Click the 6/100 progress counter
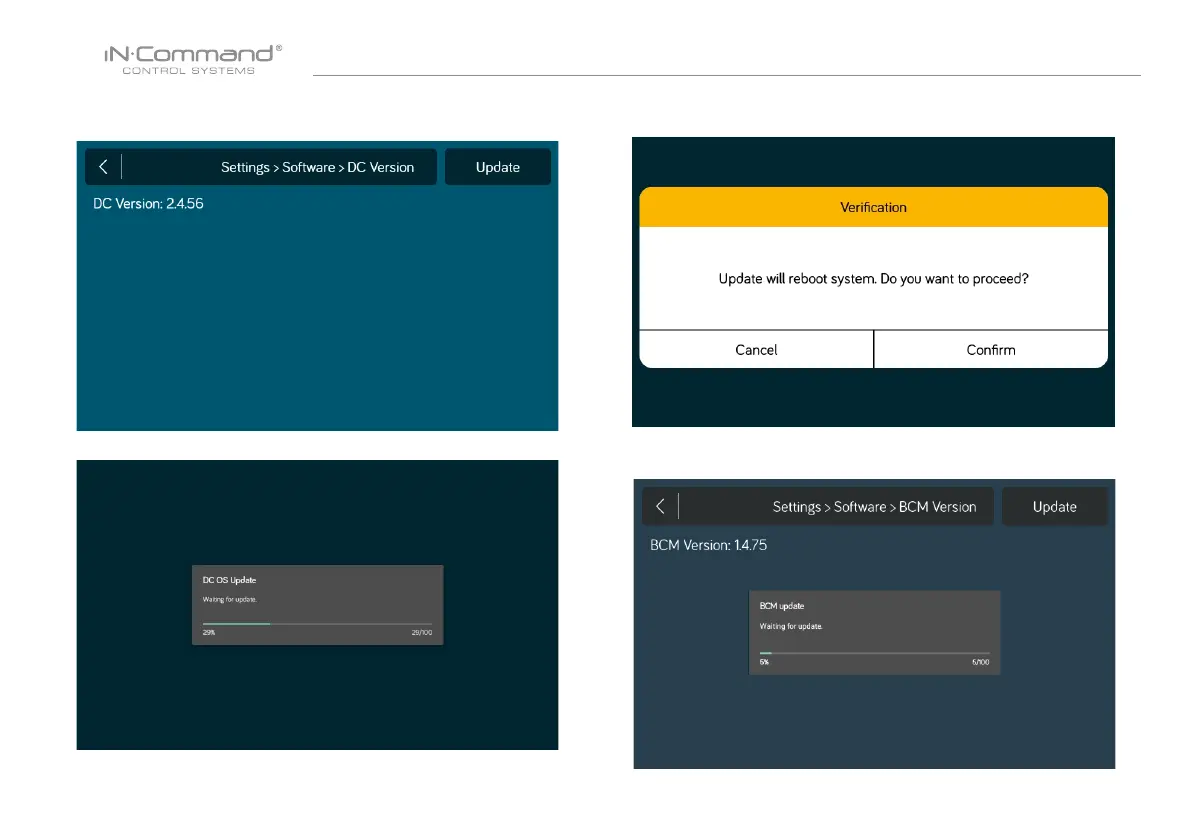1191x839 pixels. (981, 662)
